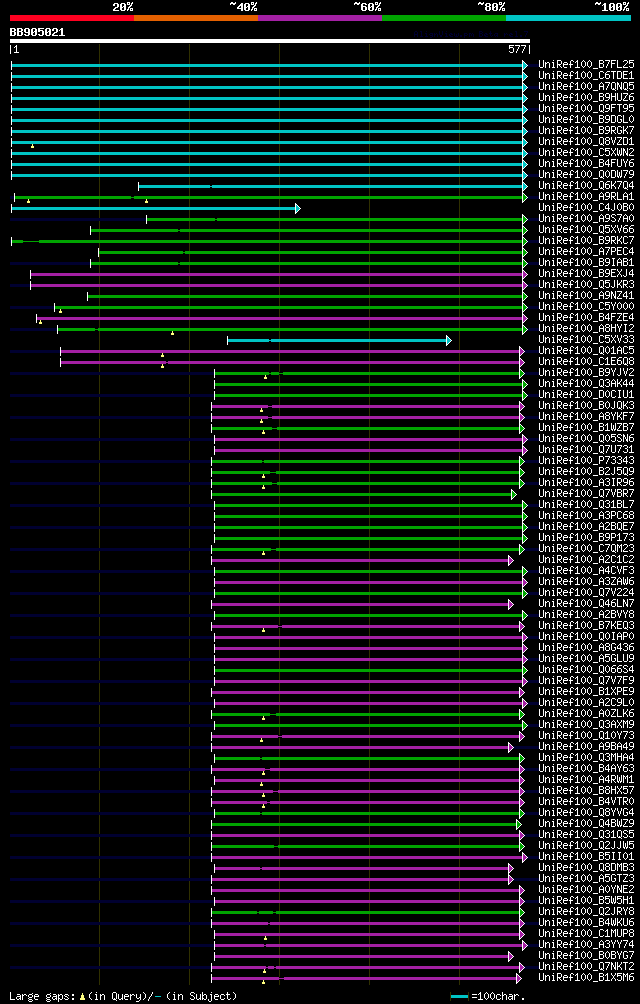Click the purple alignment bar of UniRef100_B9EXJ4
Image resolution: width=640 pixels, height=1004 pixels.
click(x=279, y=274)
